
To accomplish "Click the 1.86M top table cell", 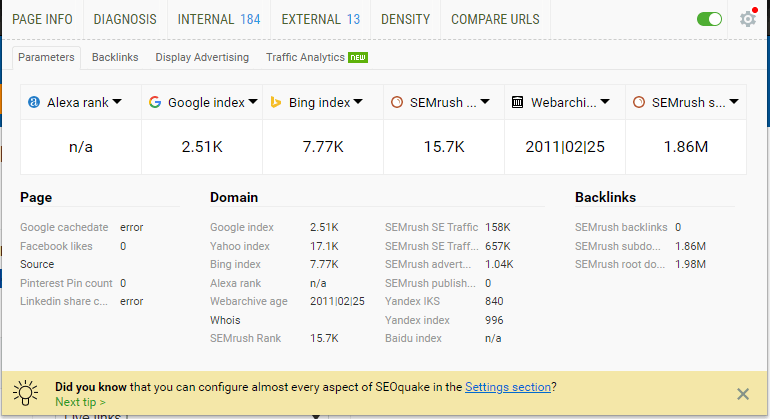I will [x=686, y=147].
